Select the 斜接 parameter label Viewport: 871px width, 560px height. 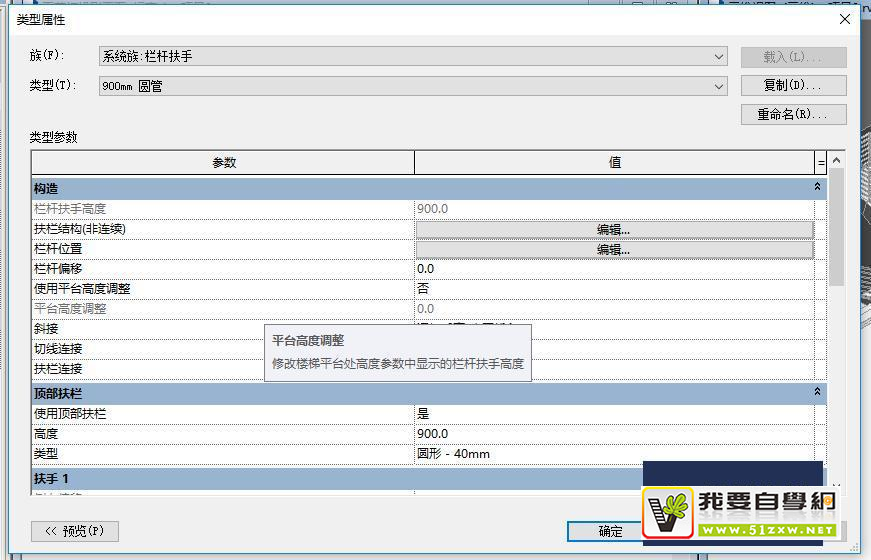coord(46,329)
